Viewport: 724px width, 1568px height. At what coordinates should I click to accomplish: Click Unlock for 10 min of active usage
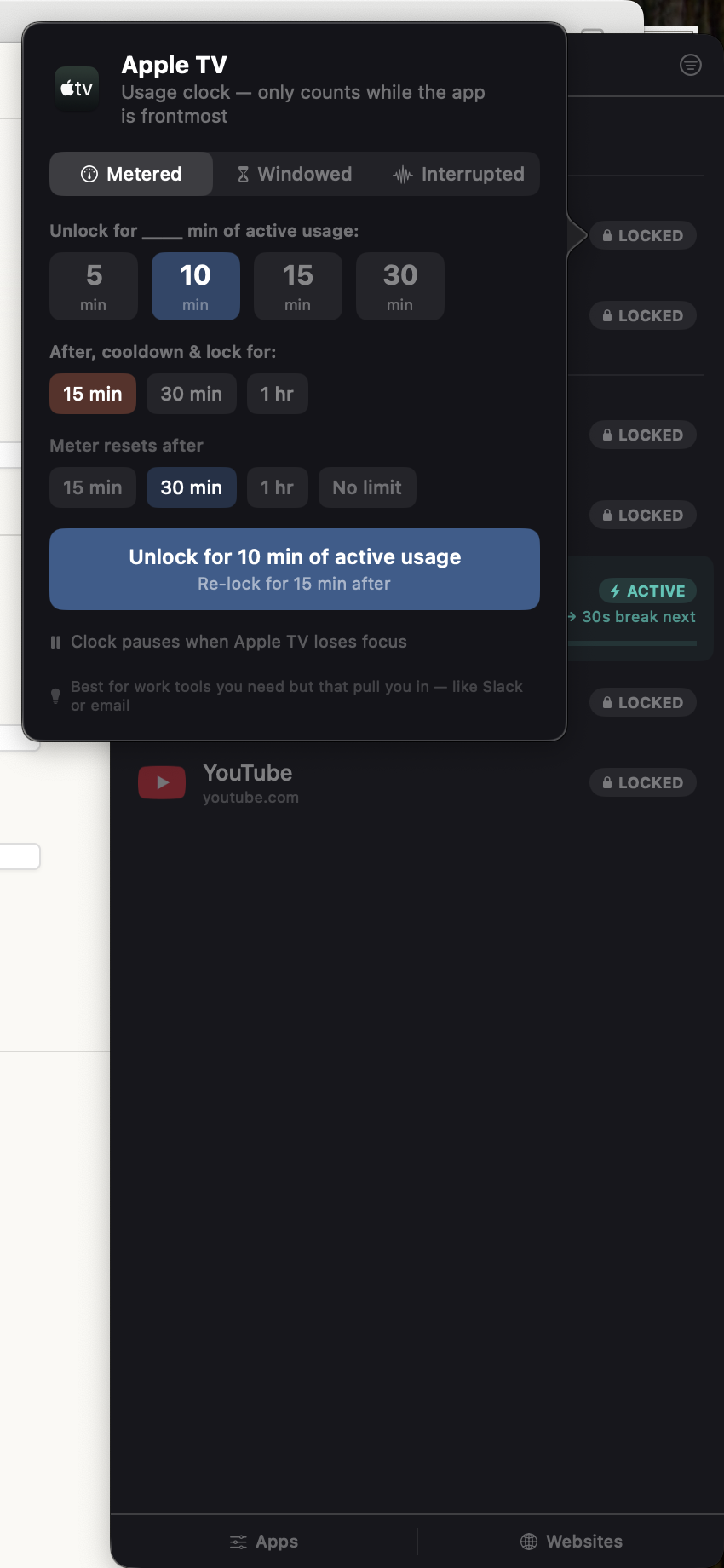(x=295, y=569)
